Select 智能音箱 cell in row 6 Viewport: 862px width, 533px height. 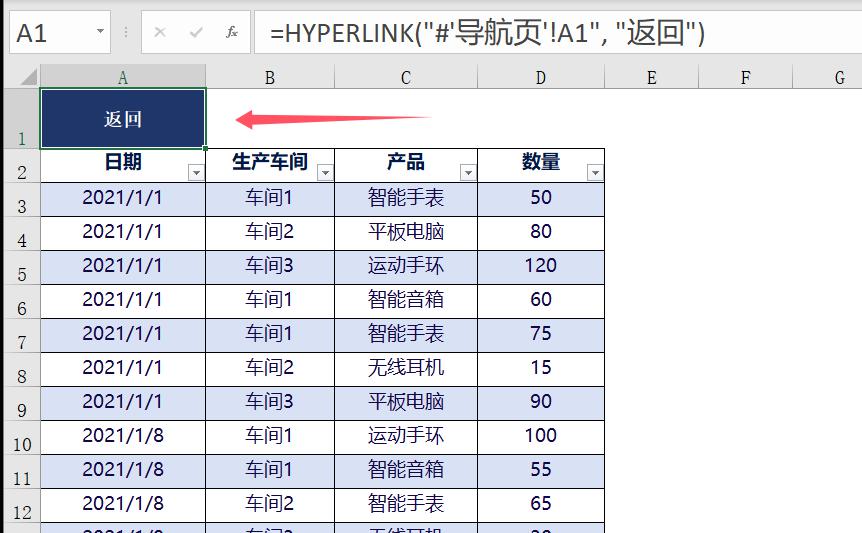click(x=406, y=302)
